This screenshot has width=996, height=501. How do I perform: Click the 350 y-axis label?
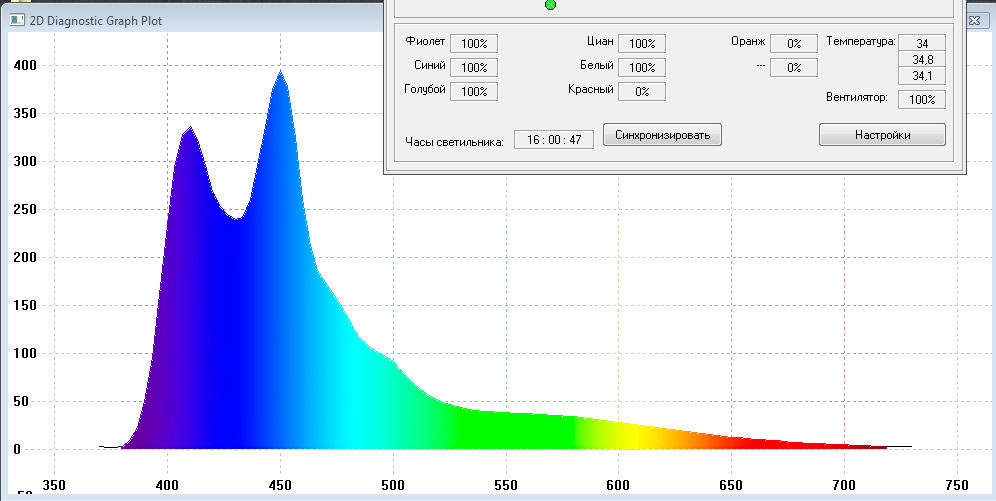tap(25, 114)
